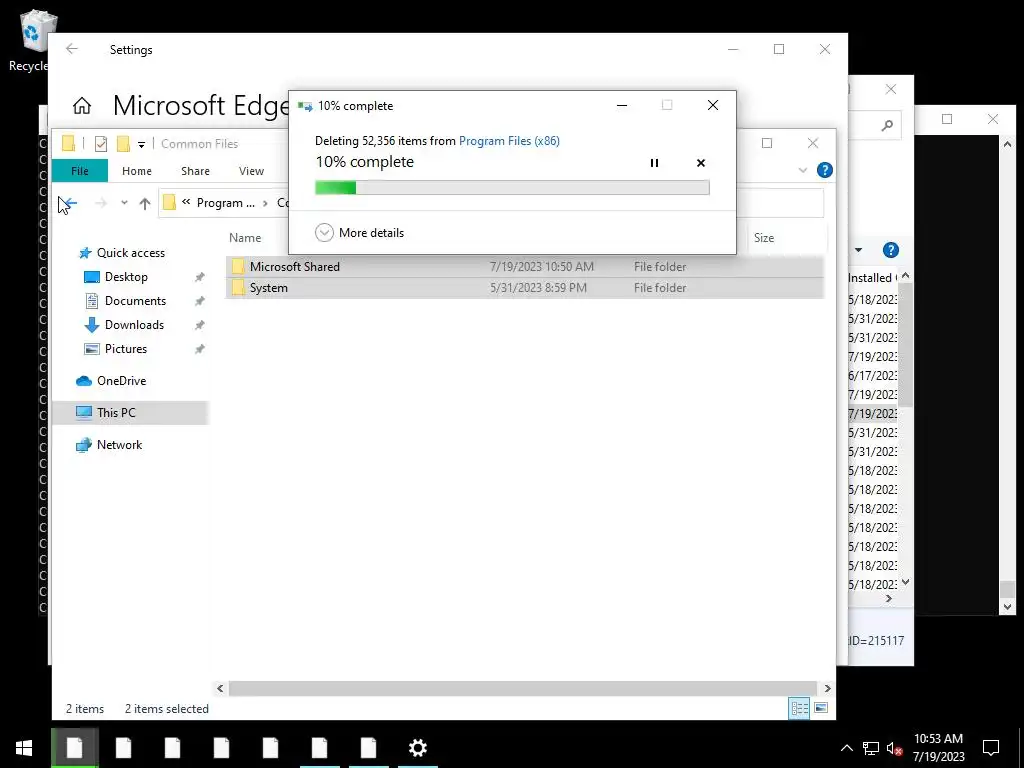1024x768 pixels.
Task: Go back using the Explorer back arrow
Action: click(x=70, y=203)
